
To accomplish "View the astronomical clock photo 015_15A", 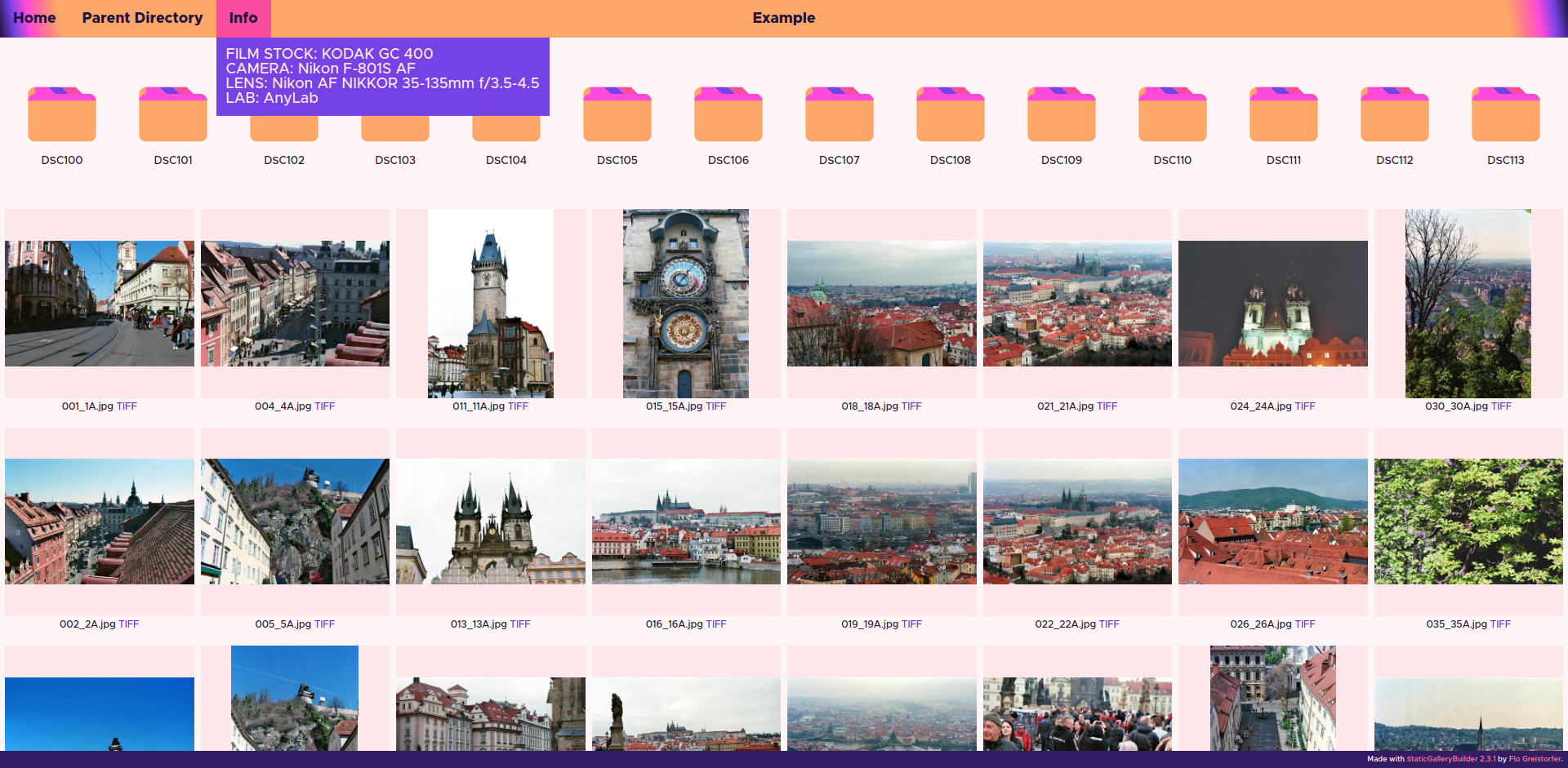I will [x=685, y=304].
